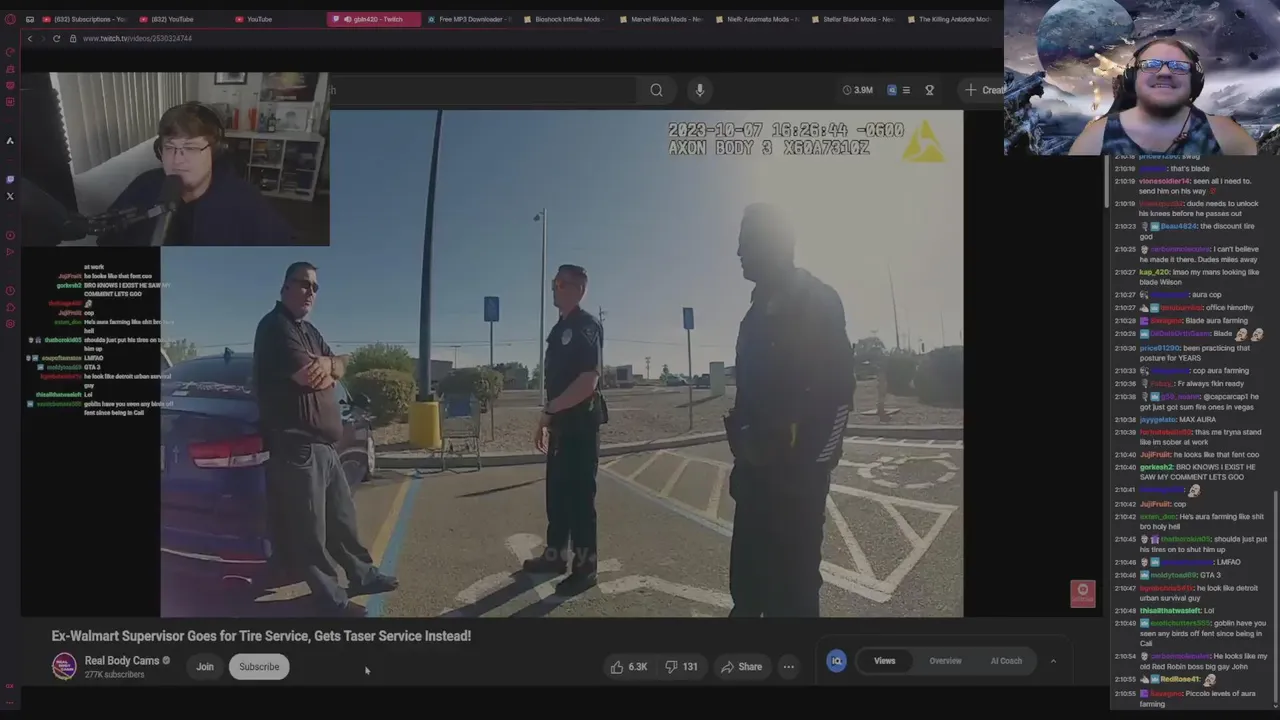
Task: Open the vidIQ toolbar list menu
Action: click(x=906, y=90)
